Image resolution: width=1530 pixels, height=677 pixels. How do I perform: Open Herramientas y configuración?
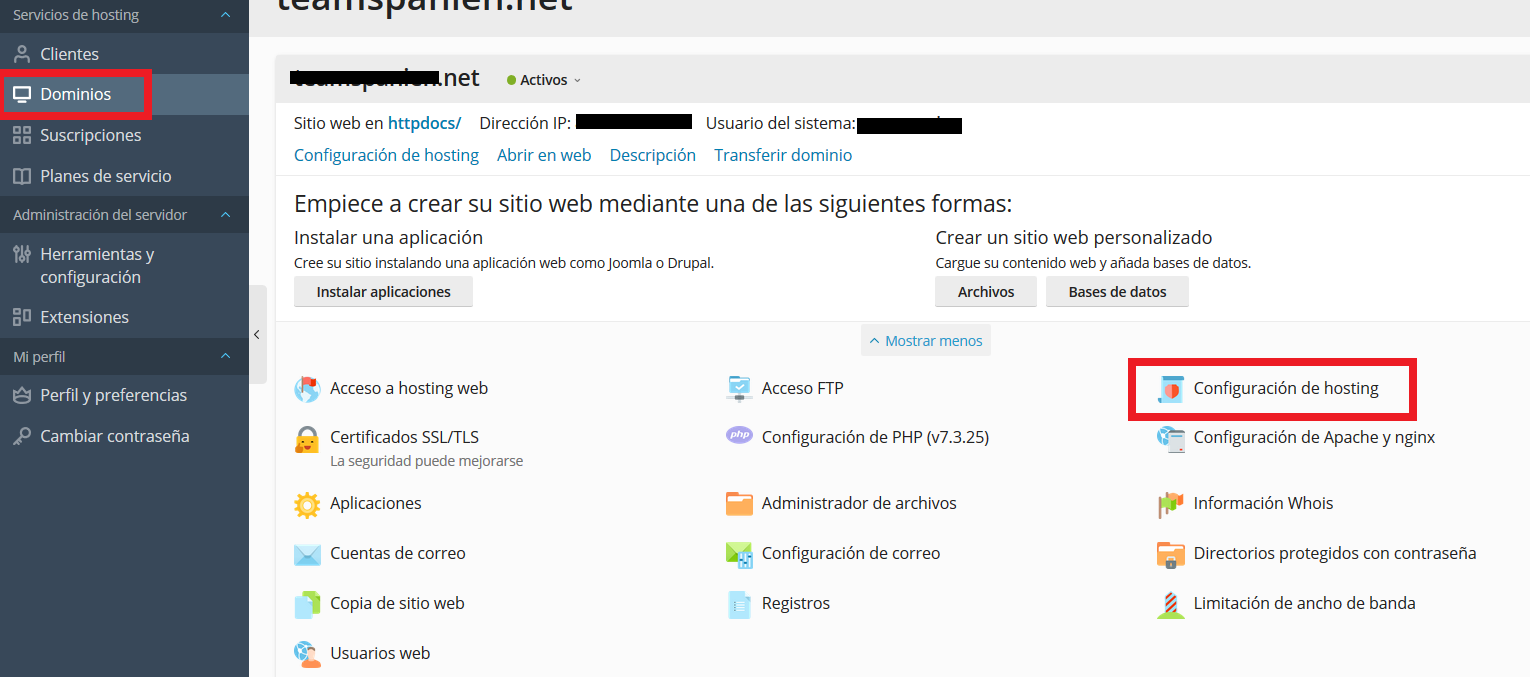97,265
